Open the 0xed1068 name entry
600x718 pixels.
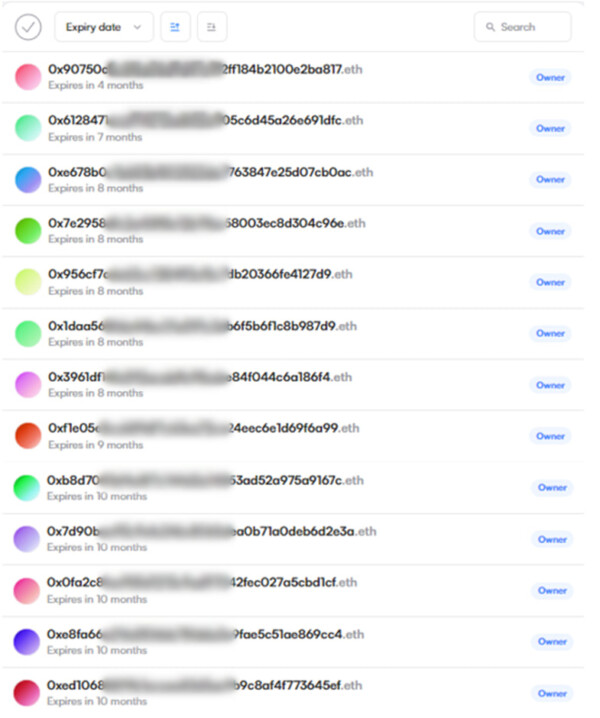click(293, 693)
